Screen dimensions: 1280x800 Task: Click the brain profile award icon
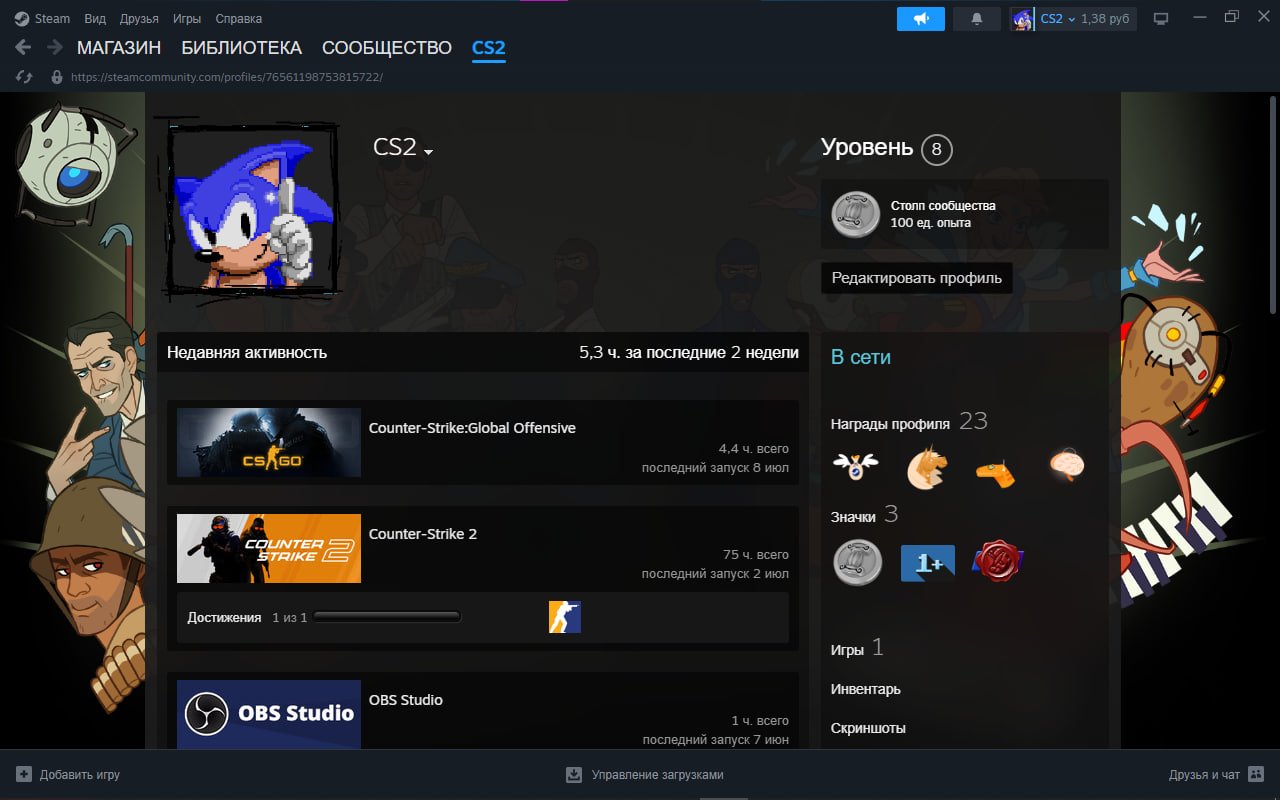point(1067,465)
